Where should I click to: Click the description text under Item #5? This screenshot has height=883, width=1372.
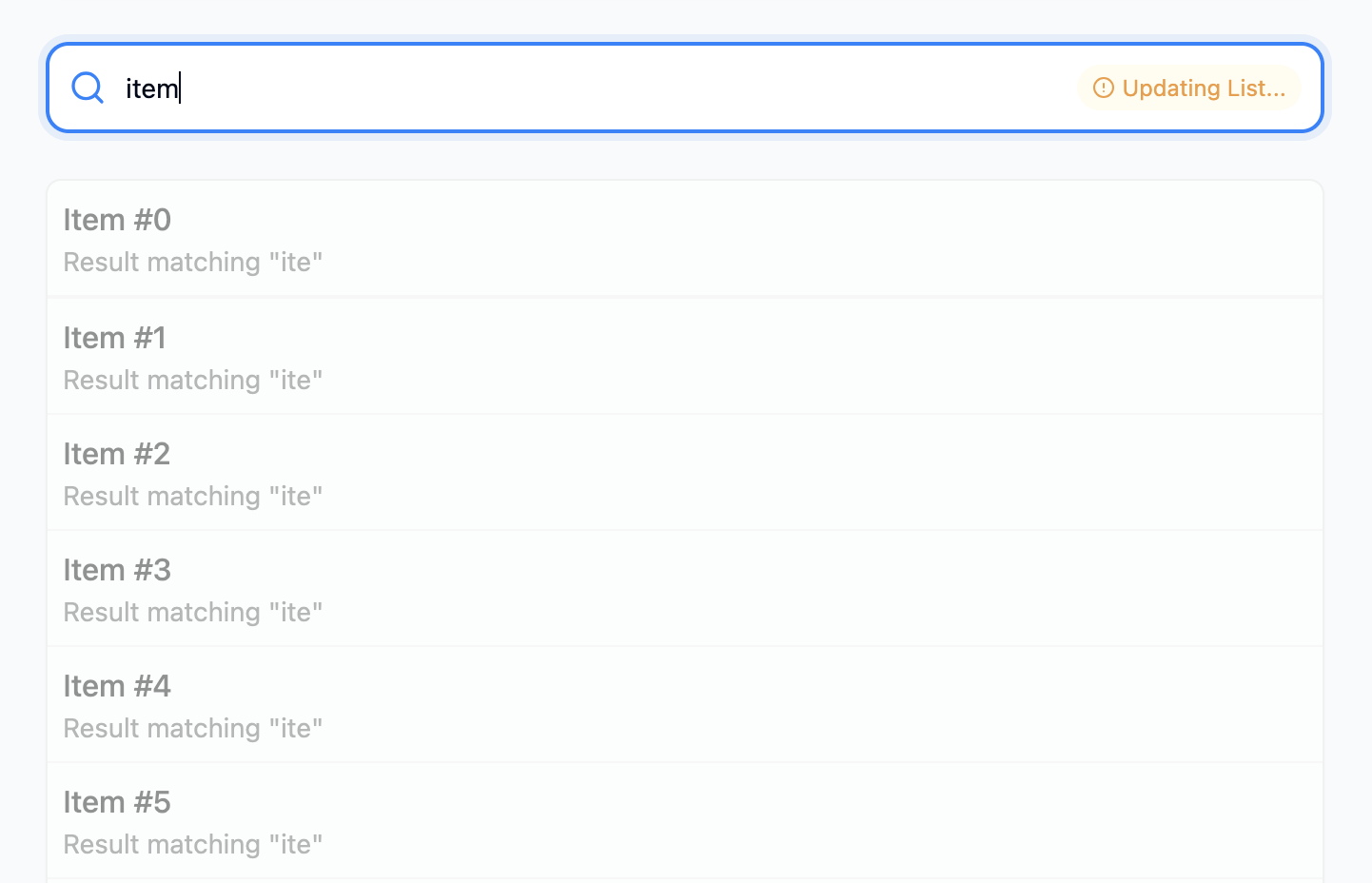[193, 845]
